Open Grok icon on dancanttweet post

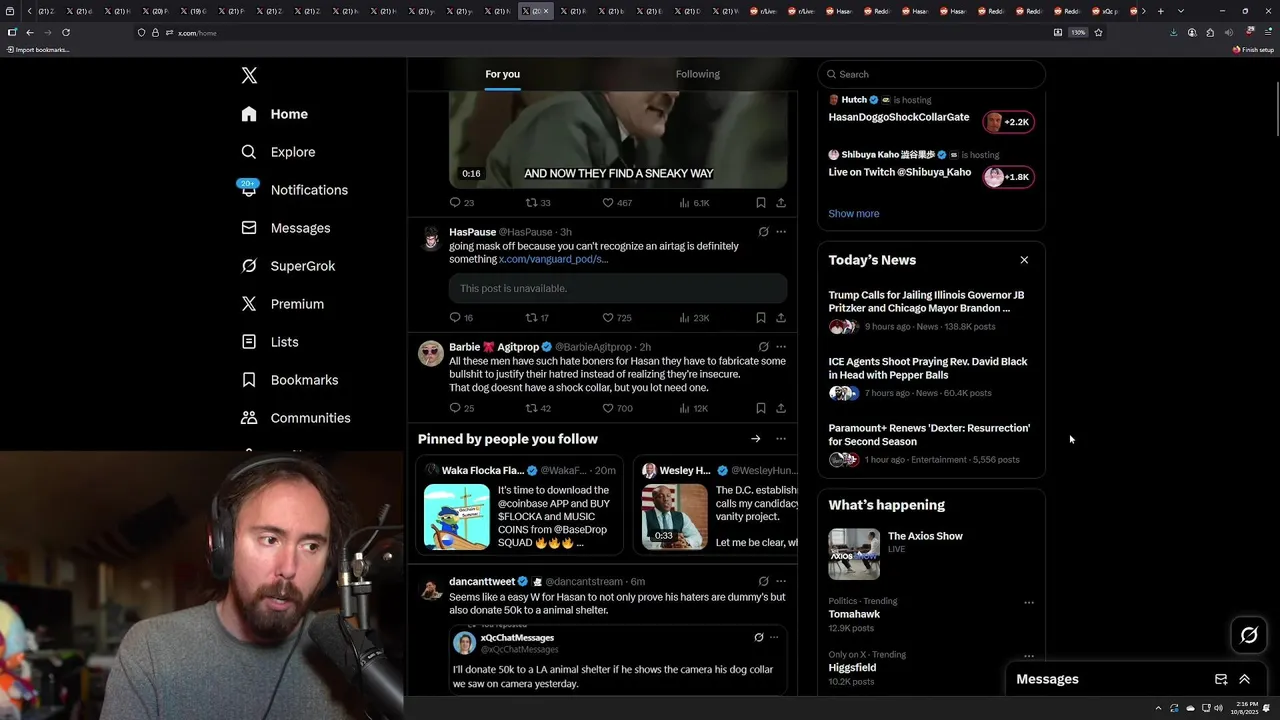763,581
